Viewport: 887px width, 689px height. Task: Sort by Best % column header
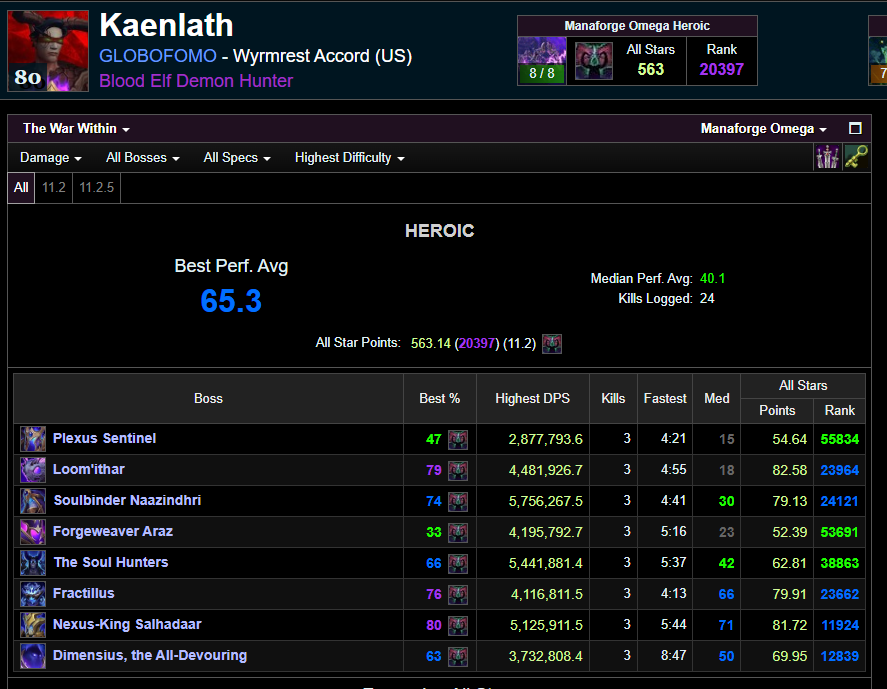[x=440, y=398]
